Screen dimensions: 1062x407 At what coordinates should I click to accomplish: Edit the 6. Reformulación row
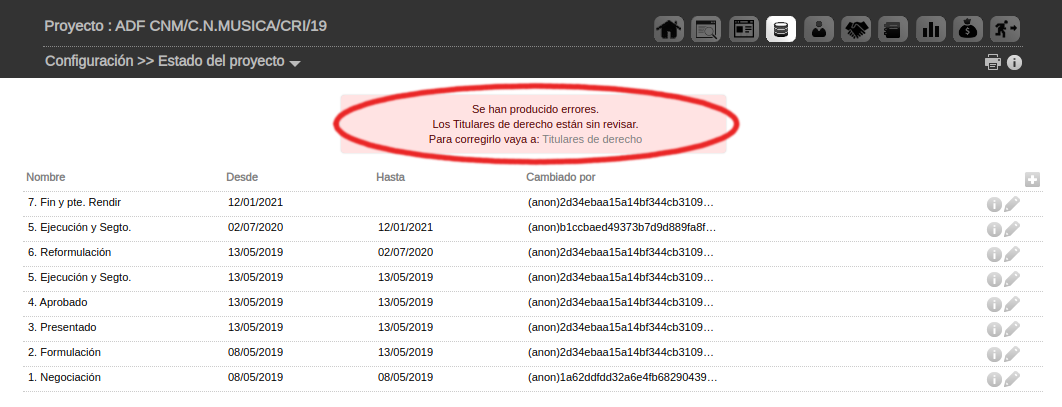tap(1012, 255)
